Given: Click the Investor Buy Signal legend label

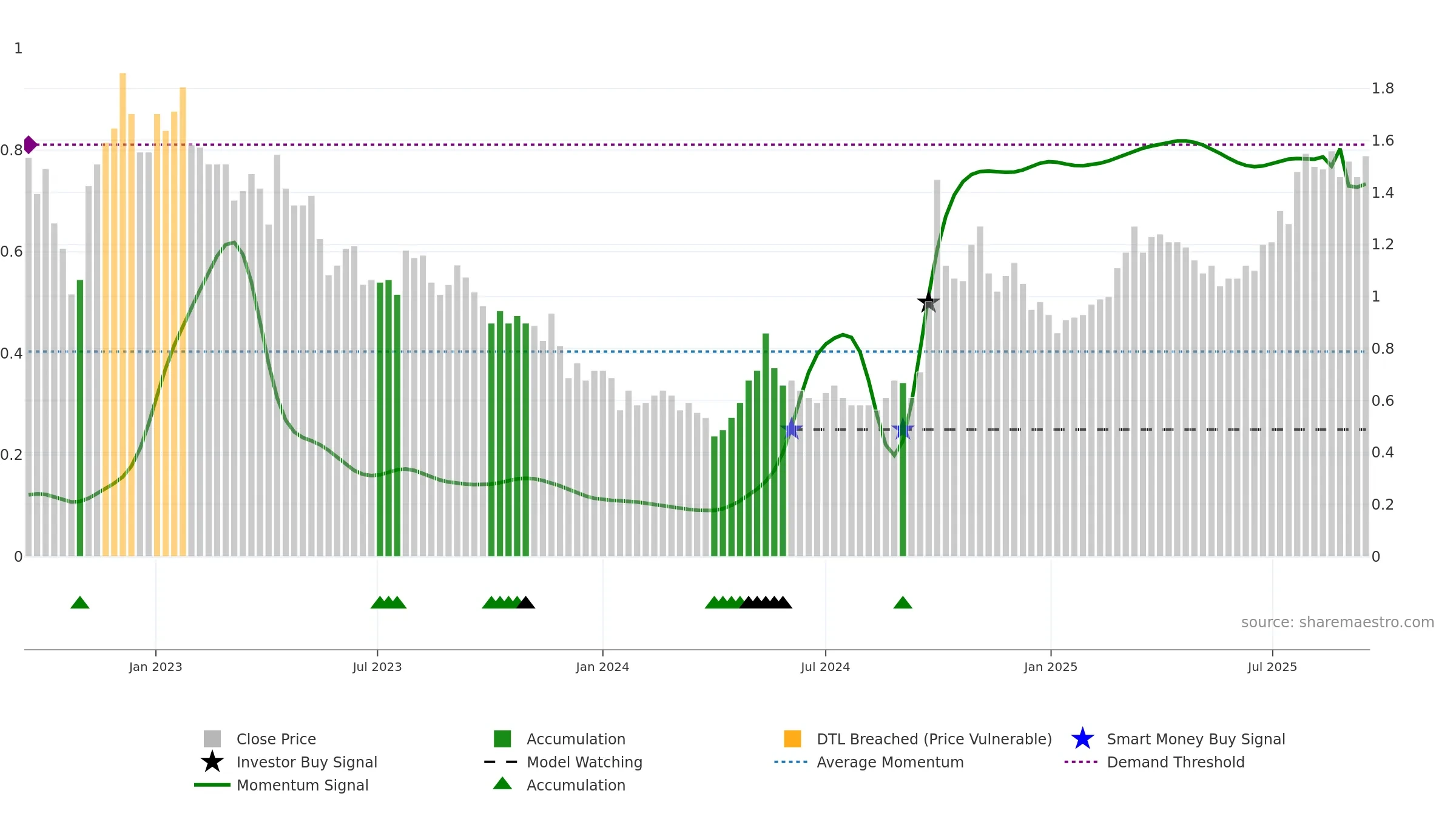Looking at the screenshot, I should (307, 762).
